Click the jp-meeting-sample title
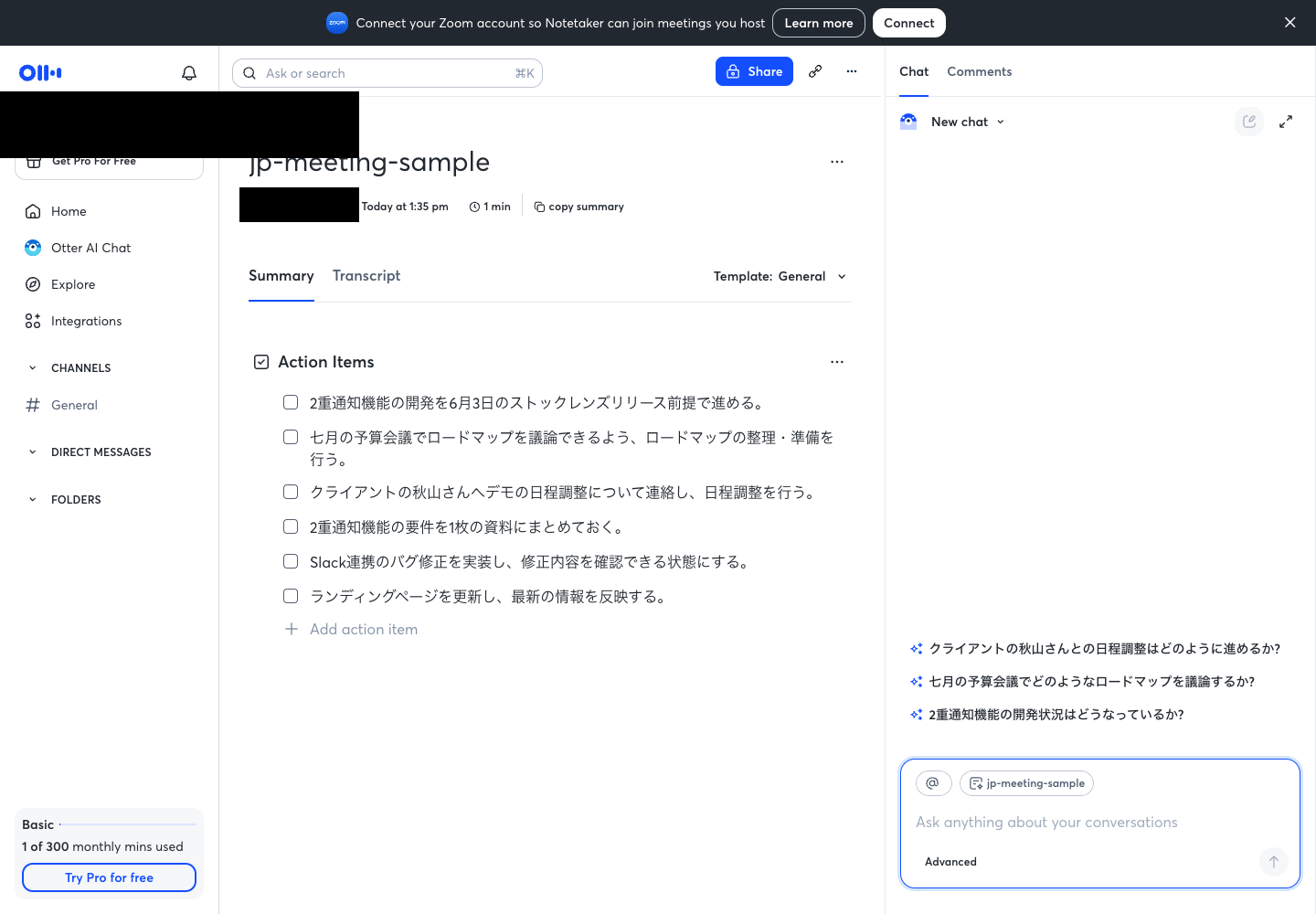 (369, 163)
